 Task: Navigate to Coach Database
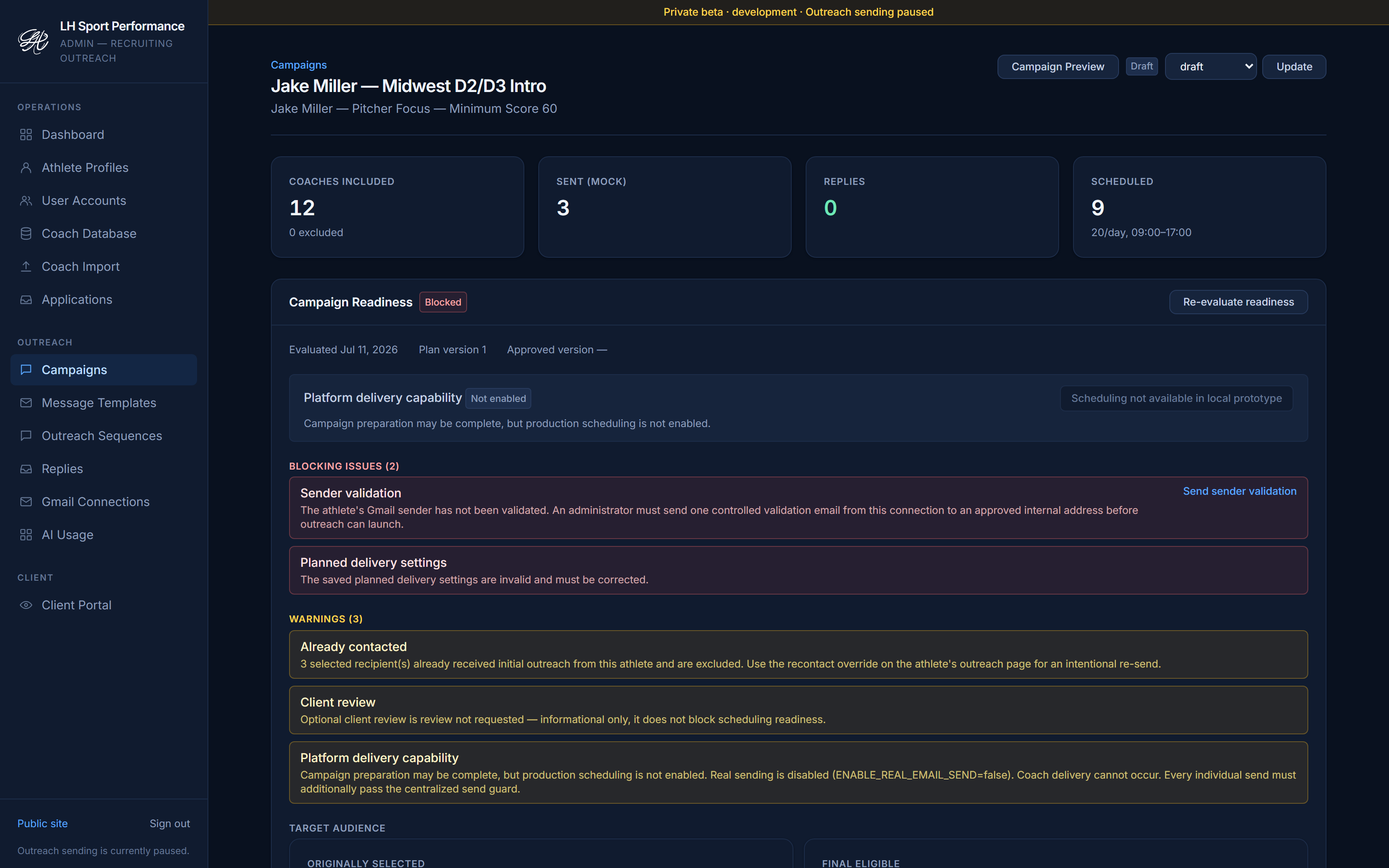point(103,233)
